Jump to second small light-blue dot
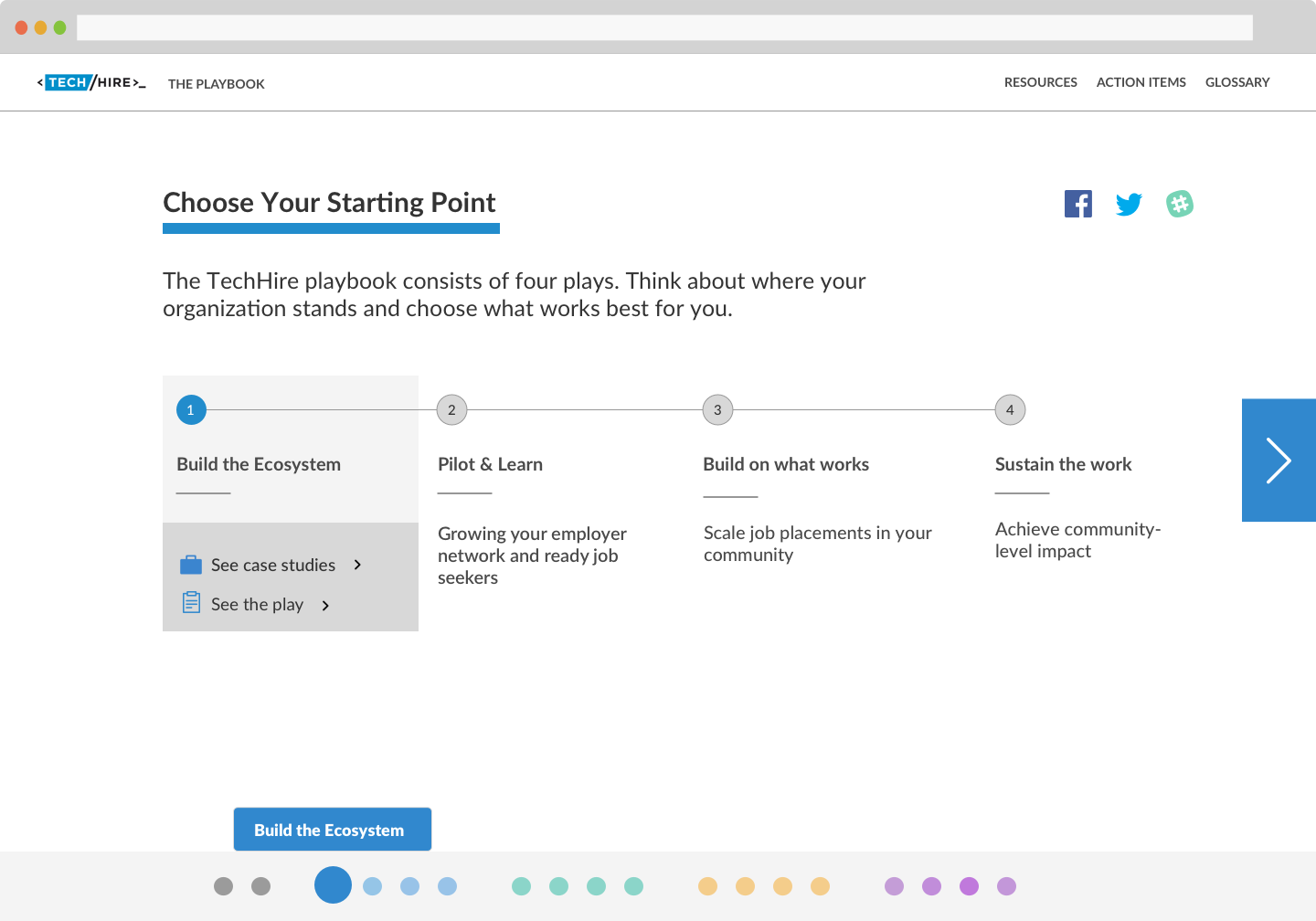This screenshot has width=1316, height=921. pyautogui.click(x=410, y=886)
